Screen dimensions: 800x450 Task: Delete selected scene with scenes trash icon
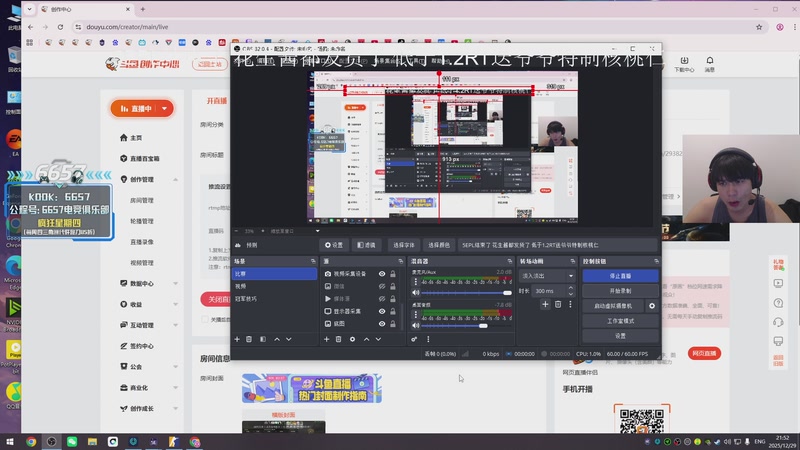[x=249, y=339]
